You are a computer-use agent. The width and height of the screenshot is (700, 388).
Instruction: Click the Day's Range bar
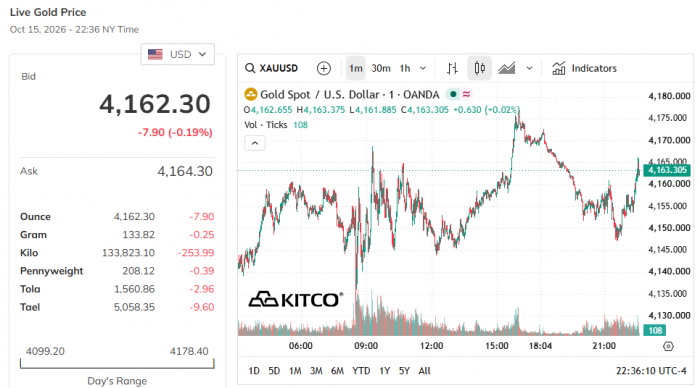pos(117,364)
